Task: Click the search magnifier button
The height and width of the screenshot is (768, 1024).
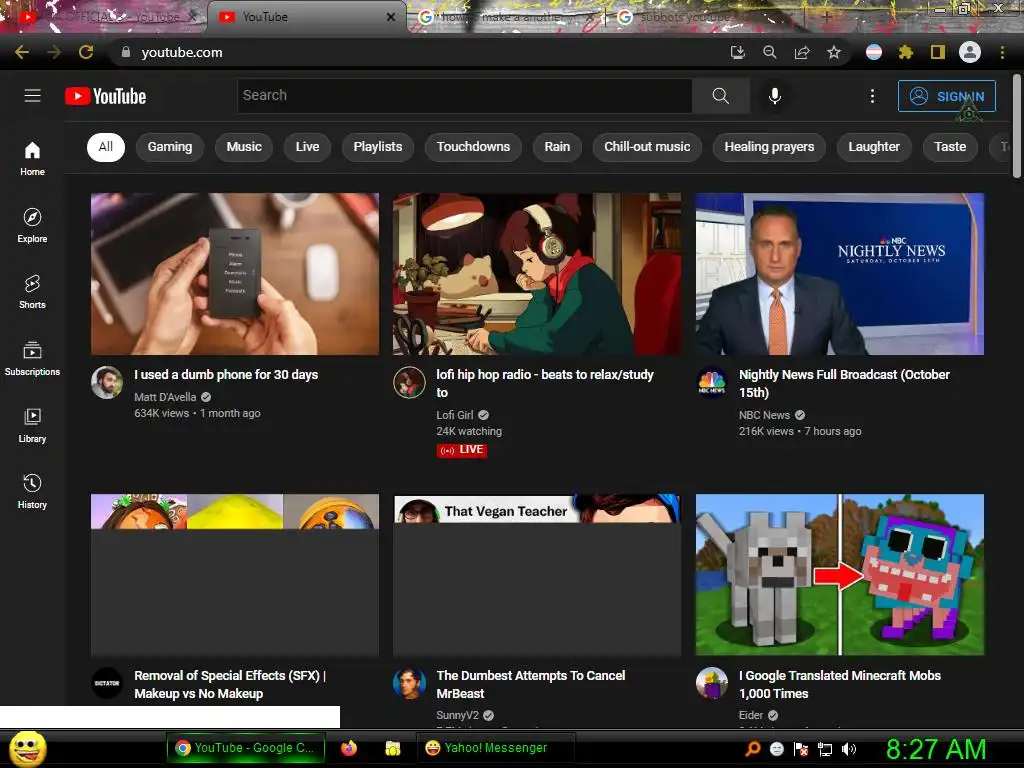Action: [720, 96]
